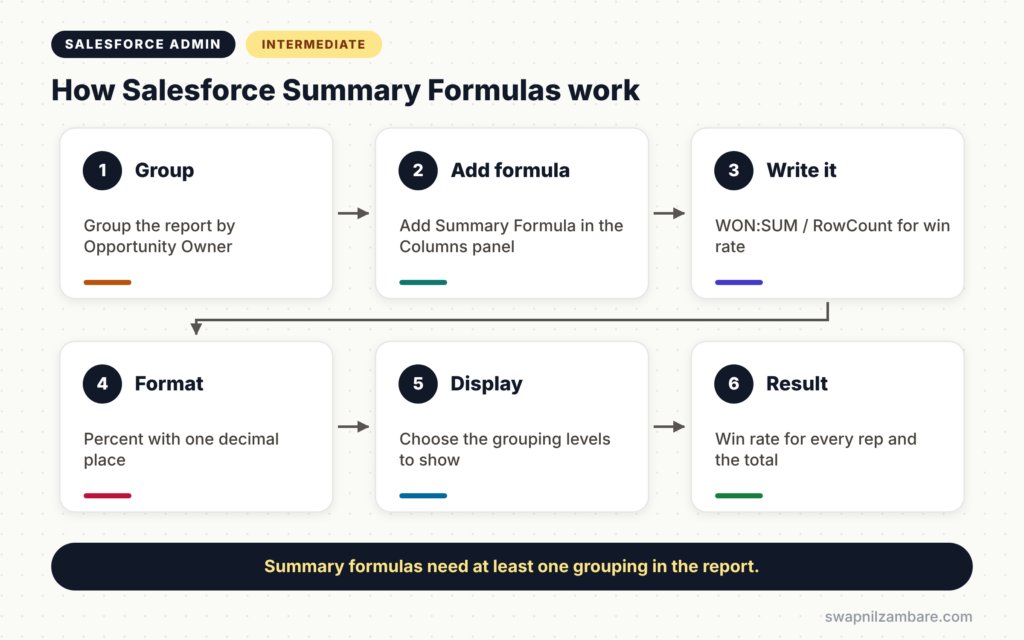The width and height of the screenshot is (1024, 640).
Task: Select the 'How Salesforce Summary Formulas work' title
Action: [345, 90]
